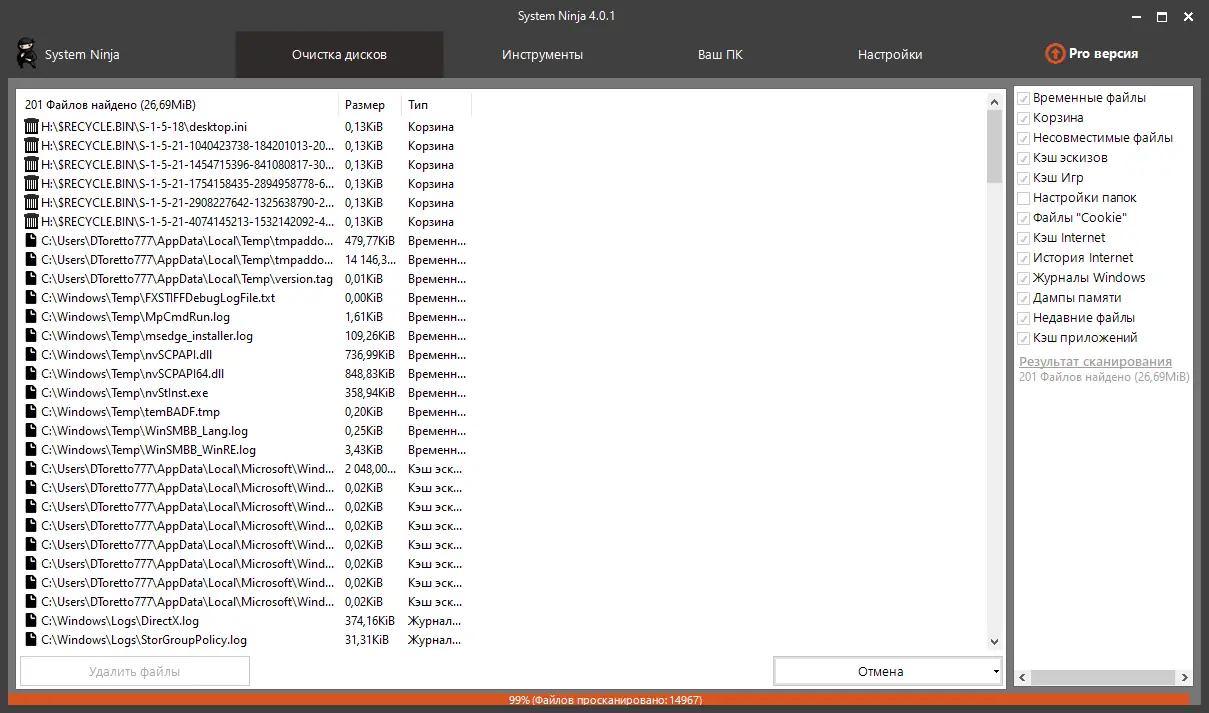Click file icon of version.tag row

tap(31, 279)
